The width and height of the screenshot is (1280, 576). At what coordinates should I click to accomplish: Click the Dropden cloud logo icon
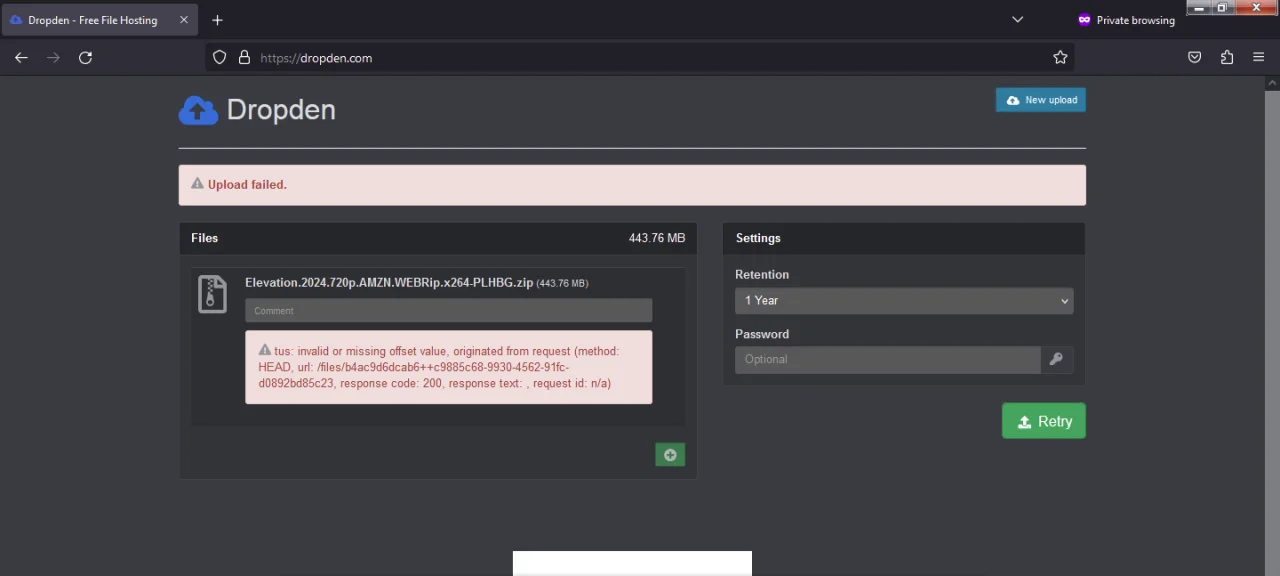198,110
